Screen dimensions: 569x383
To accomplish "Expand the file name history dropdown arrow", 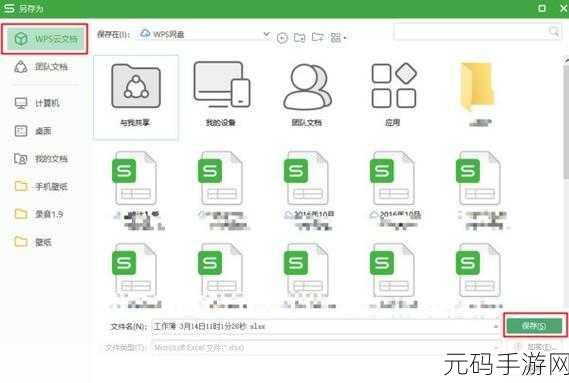I will coord(496,326).
